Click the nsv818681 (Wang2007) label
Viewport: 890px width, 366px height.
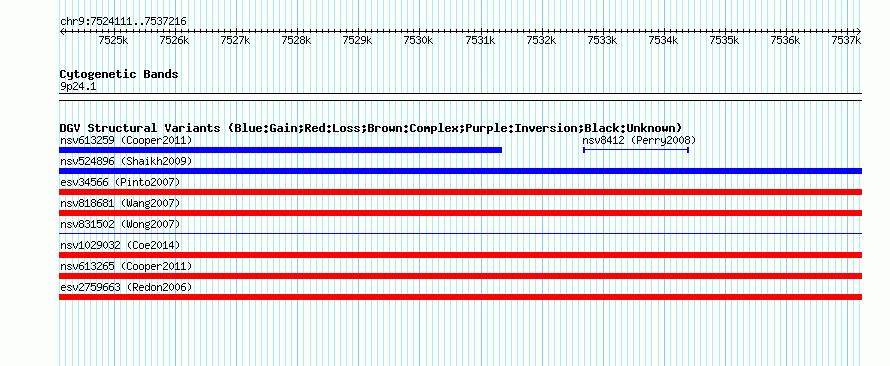click(x=120, y=203)
